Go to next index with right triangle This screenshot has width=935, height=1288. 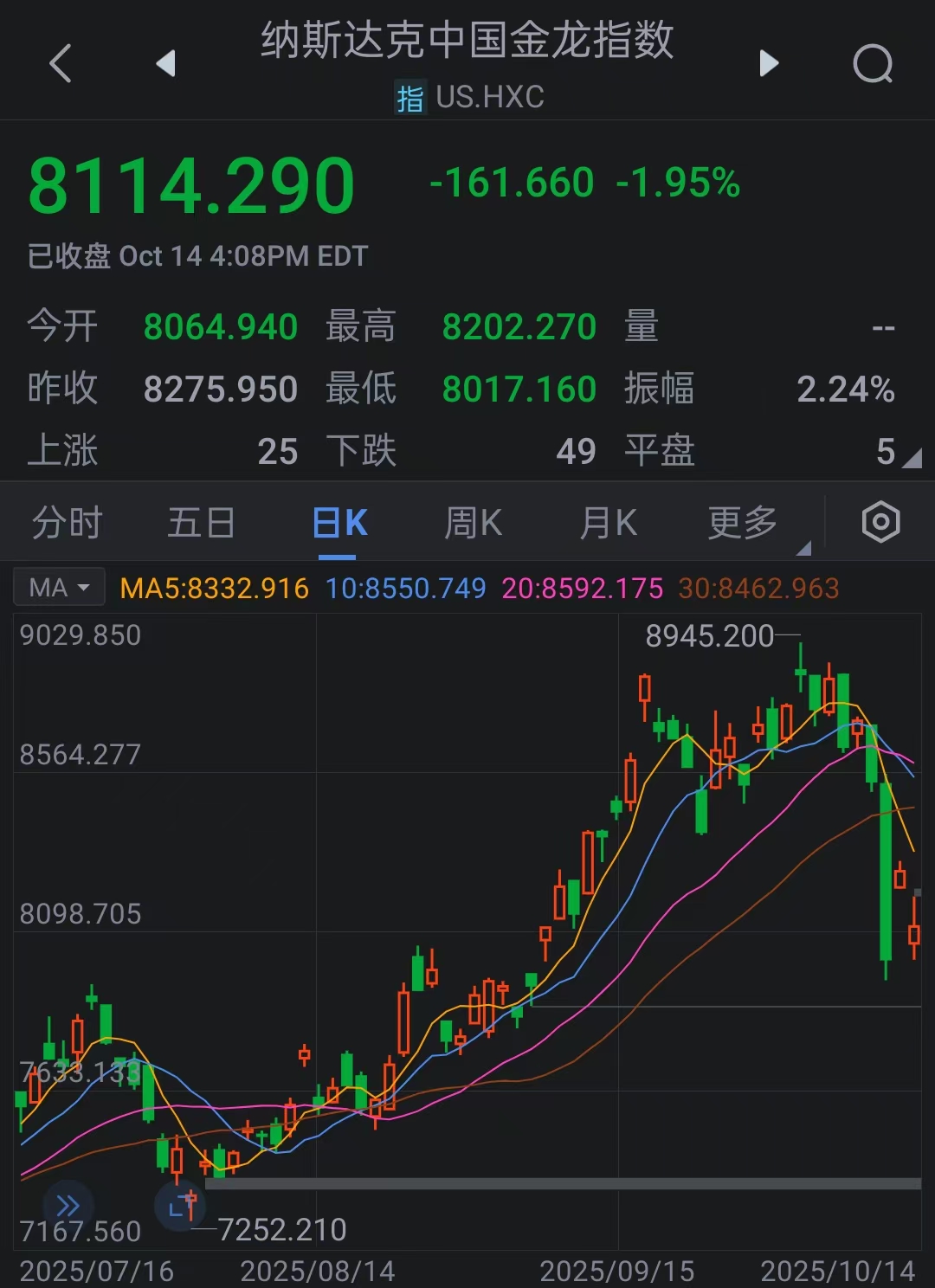(x=769, y=63)
